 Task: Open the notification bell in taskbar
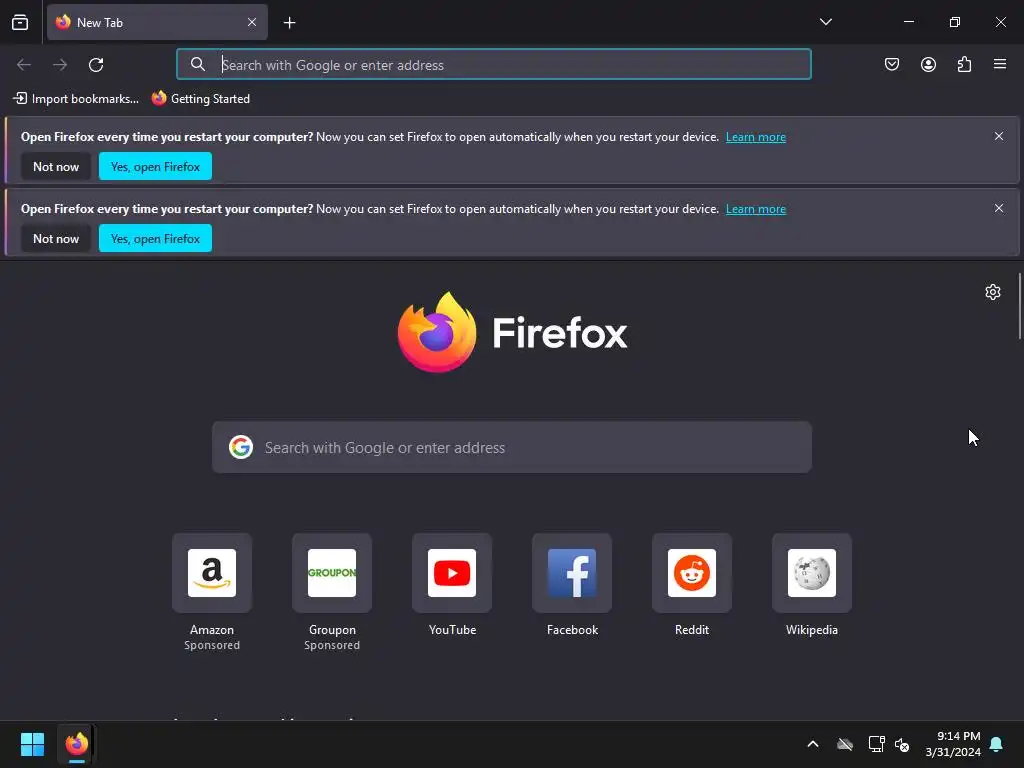coord(997,744)
